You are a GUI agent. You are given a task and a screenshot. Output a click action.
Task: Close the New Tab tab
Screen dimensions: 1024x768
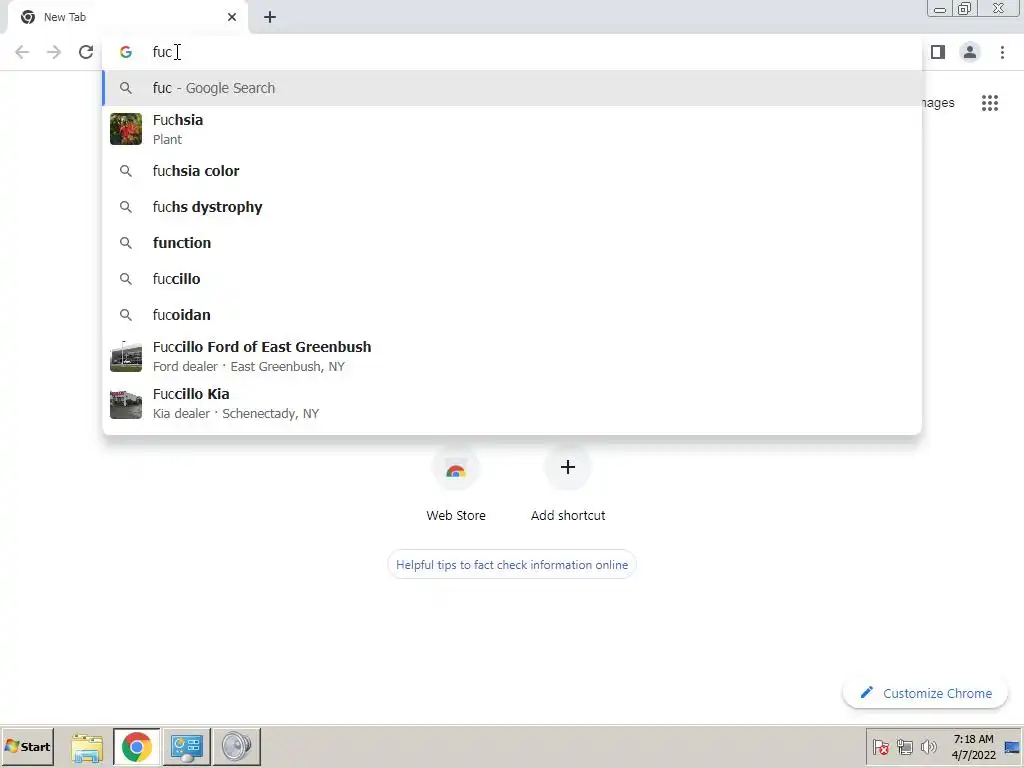pyautogui.click(x=232, y=17)
